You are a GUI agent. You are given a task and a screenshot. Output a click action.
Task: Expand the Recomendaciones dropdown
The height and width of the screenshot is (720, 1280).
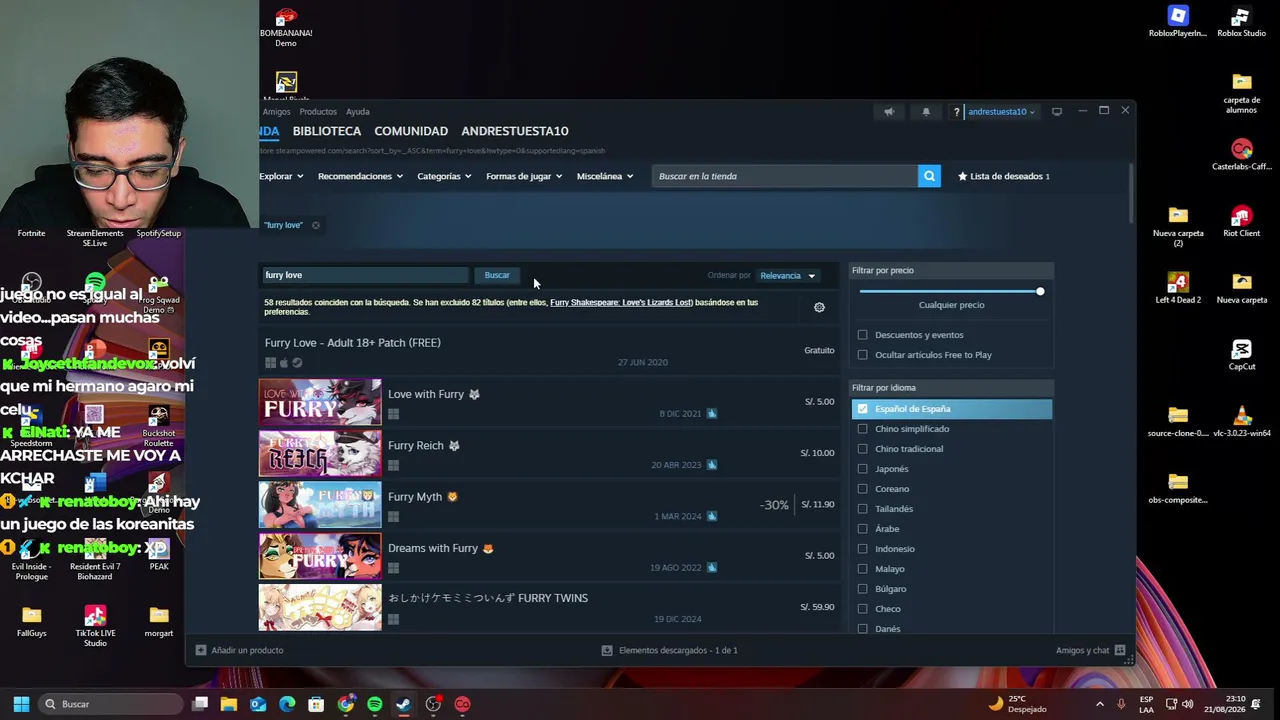pyautogui.click(x=360, y=176)
